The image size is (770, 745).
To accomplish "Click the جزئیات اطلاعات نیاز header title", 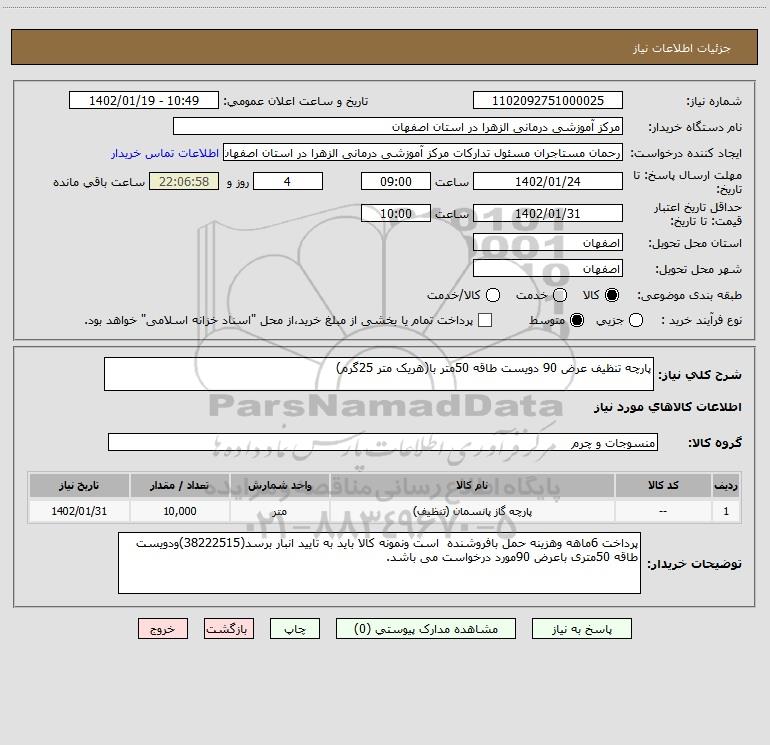I will point(682,48).
